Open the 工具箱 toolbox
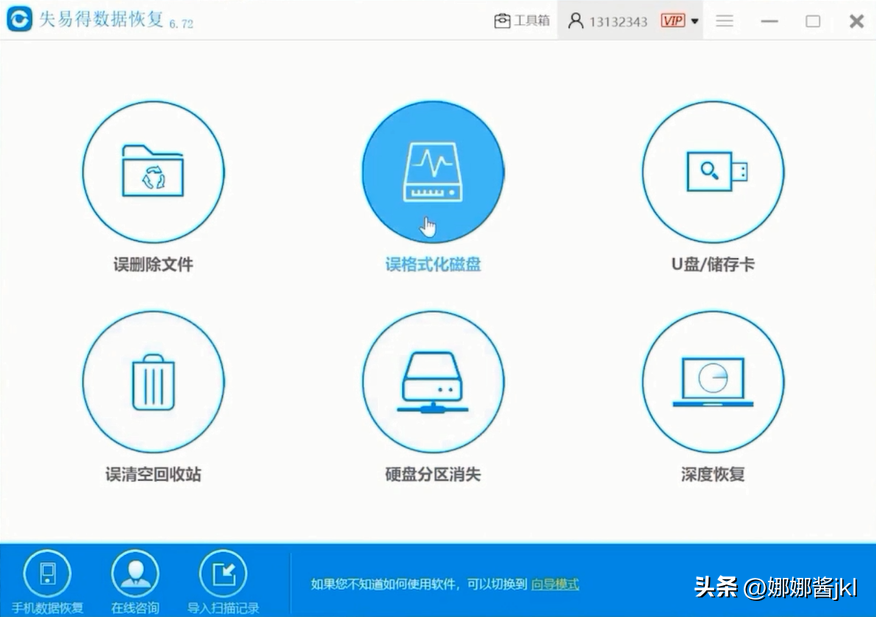 point(522,21)
